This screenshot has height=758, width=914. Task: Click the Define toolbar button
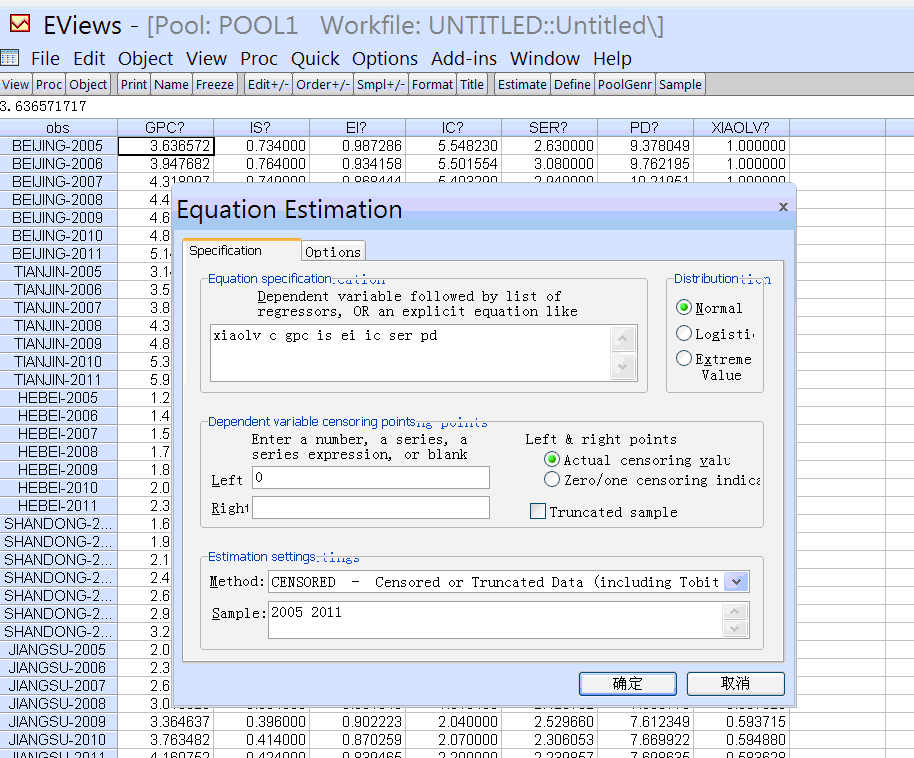(x=572, y=85)
